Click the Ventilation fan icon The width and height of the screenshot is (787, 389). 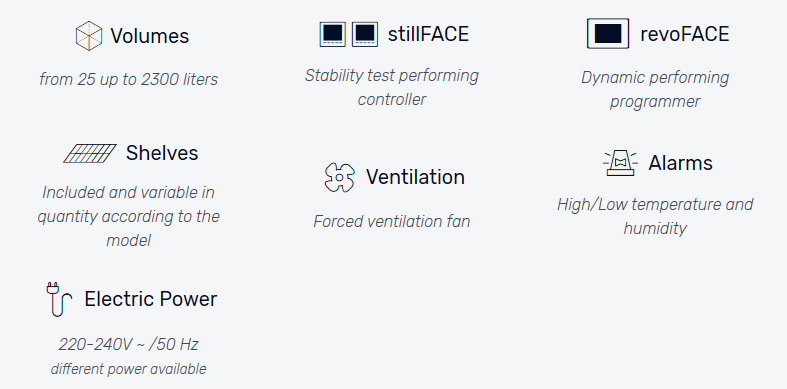click(x=340, y=177)
